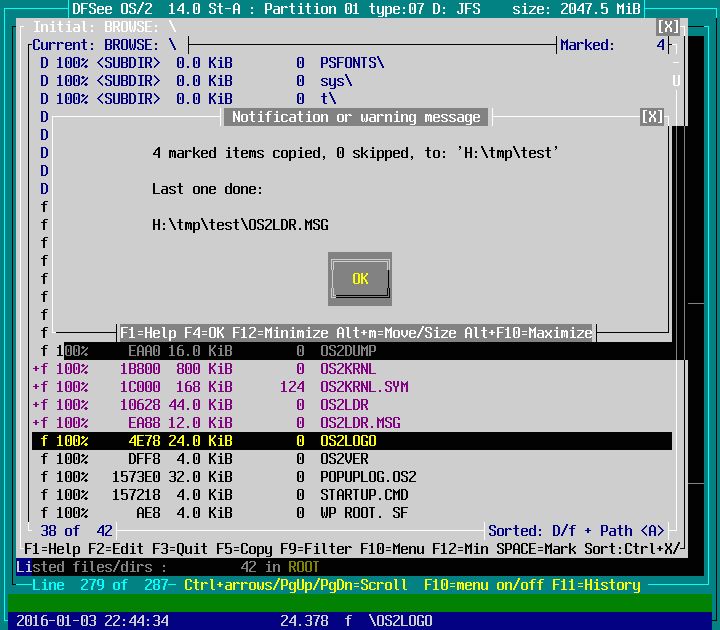The image size is (720, 630).
Task: Open the t subdirectory entry
Action: (x=328, y=99)
